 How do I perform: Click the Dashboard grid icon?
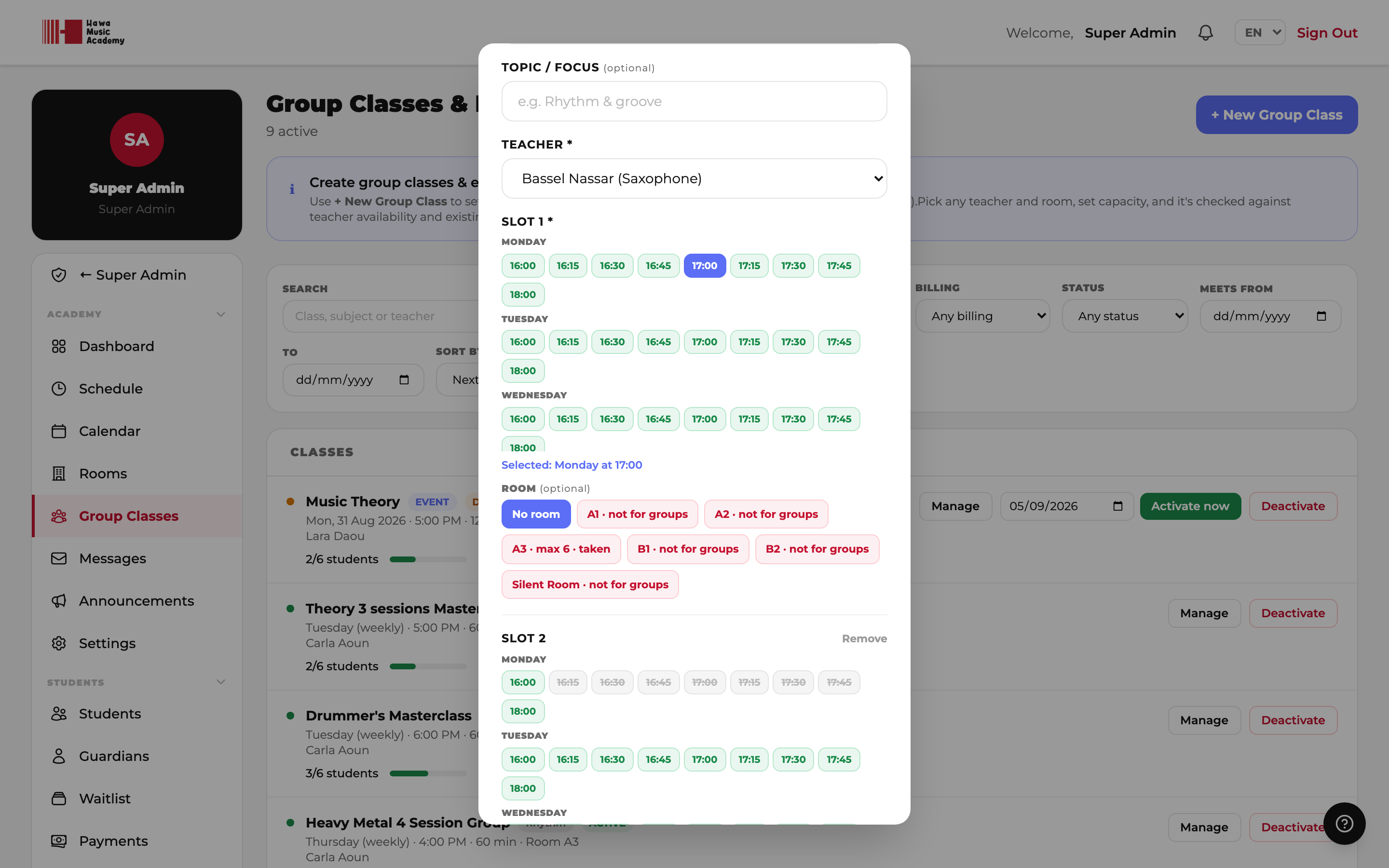pyautogui.click(x=58, y=346)
